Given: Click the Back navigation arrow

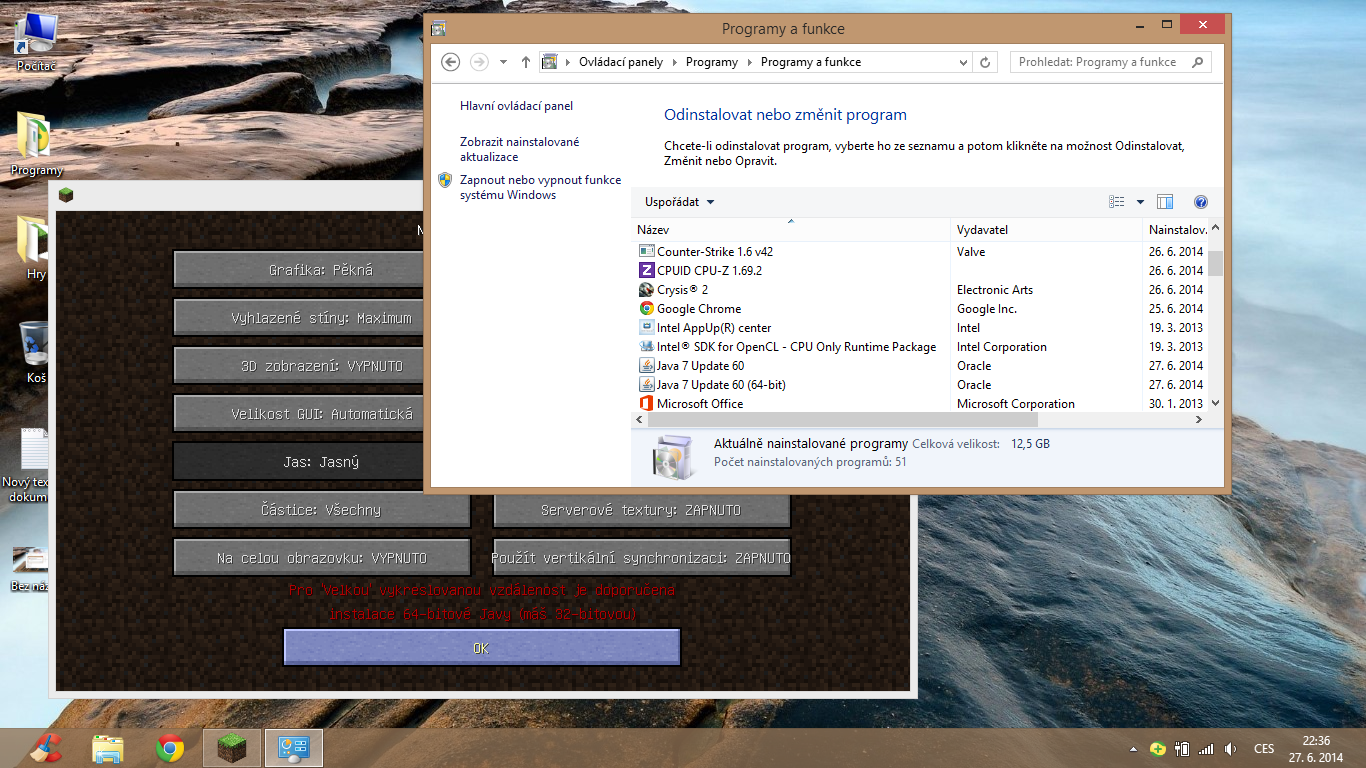Looking at the screenshot, I should (x=450, y=62).
